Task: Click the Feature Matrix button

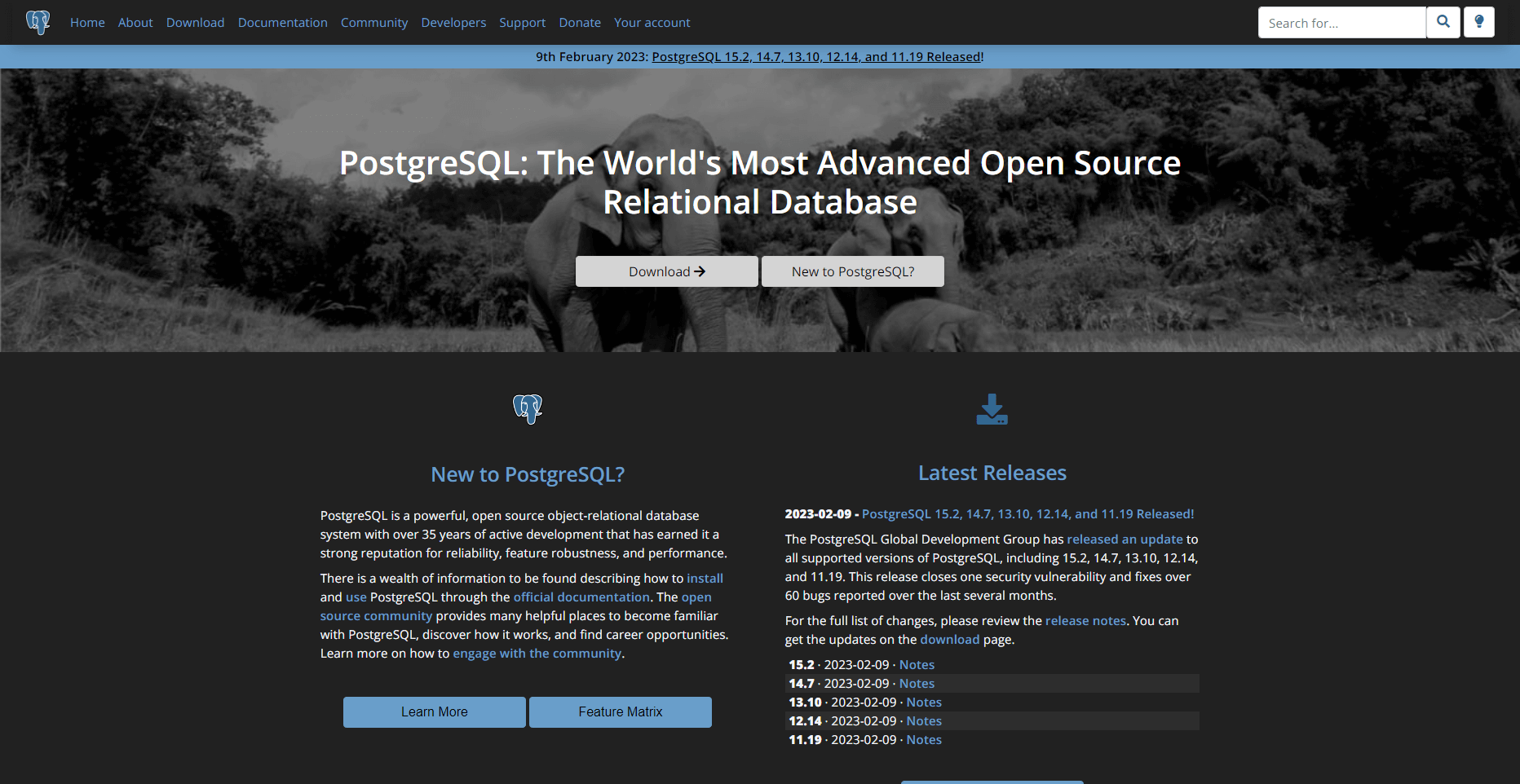Action: [x=621, y=712]
